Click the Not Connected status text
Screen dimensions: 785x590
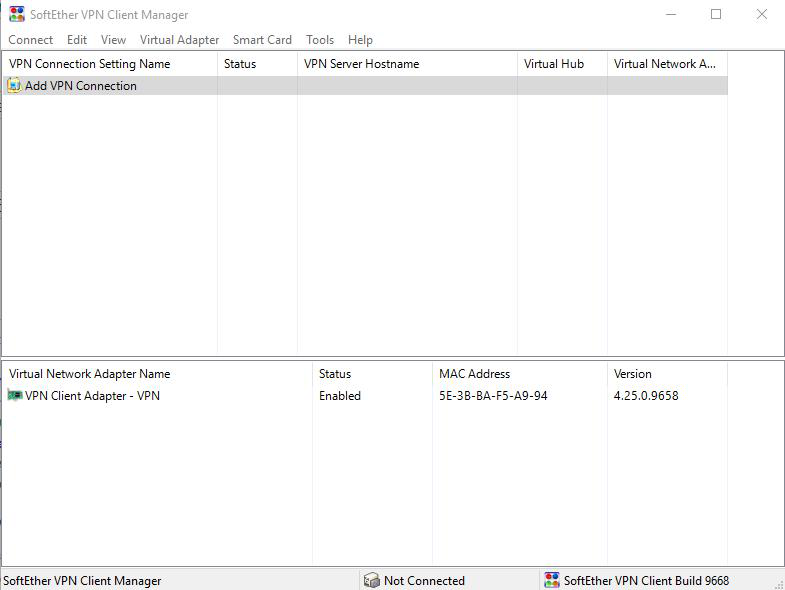pyautogui.click(x=424, y=580)
